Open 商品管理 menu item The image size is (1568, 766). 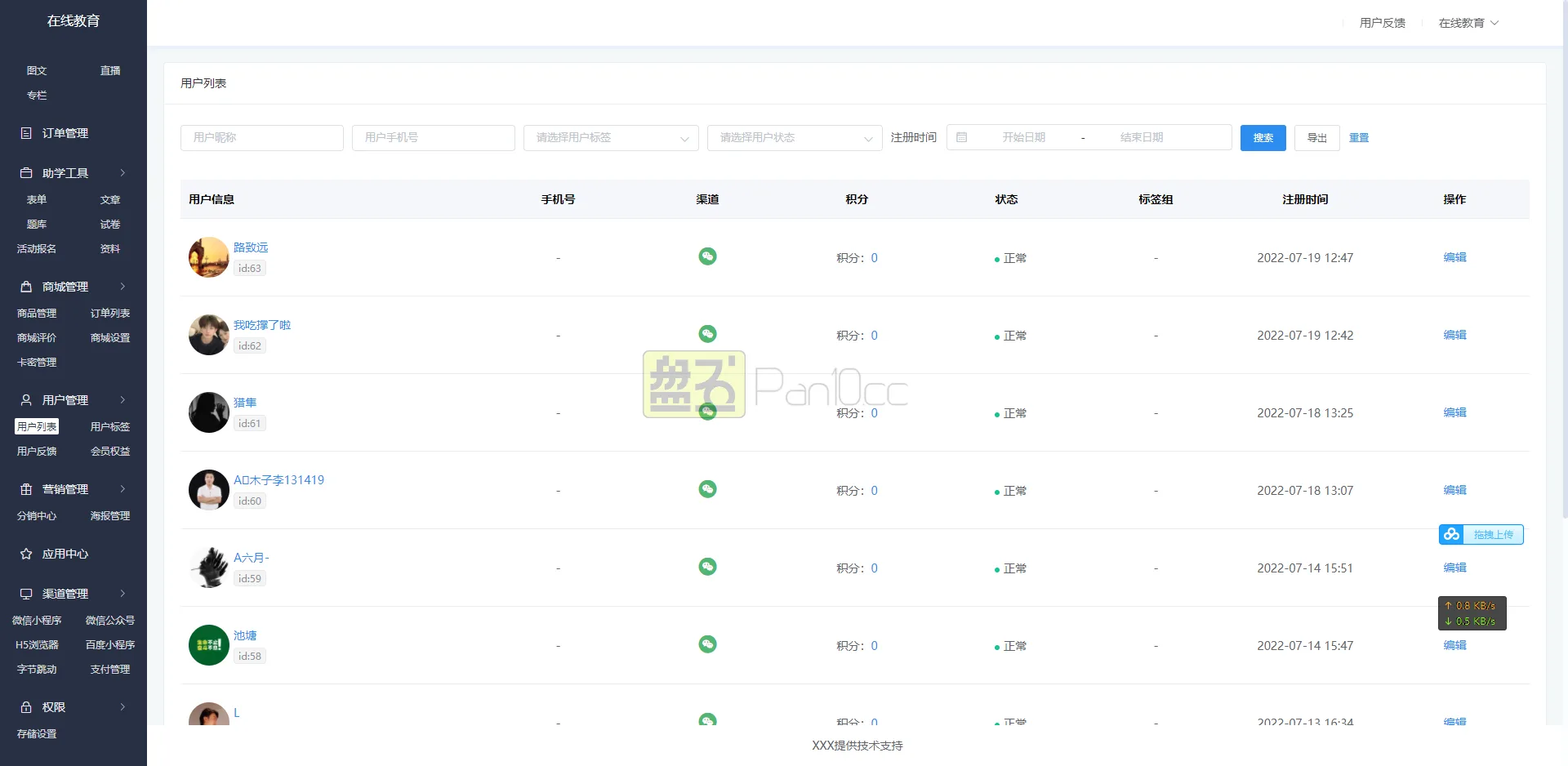click(37, 314)
